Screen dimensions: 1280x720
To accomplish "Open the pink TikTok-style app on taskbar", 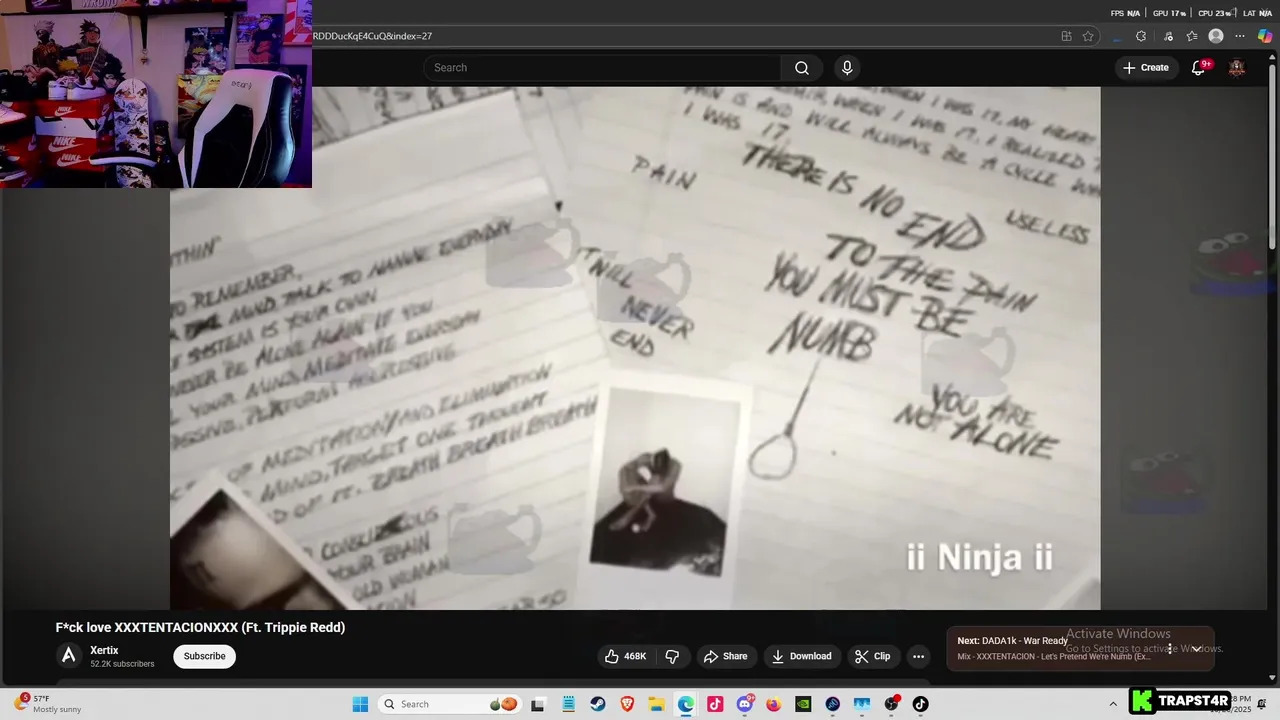I will [715, 704].
